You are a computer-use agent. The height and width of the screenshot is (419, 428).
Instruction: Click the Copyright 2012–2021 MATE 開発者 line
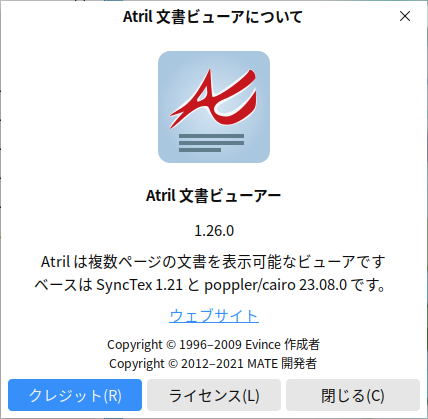213,363
